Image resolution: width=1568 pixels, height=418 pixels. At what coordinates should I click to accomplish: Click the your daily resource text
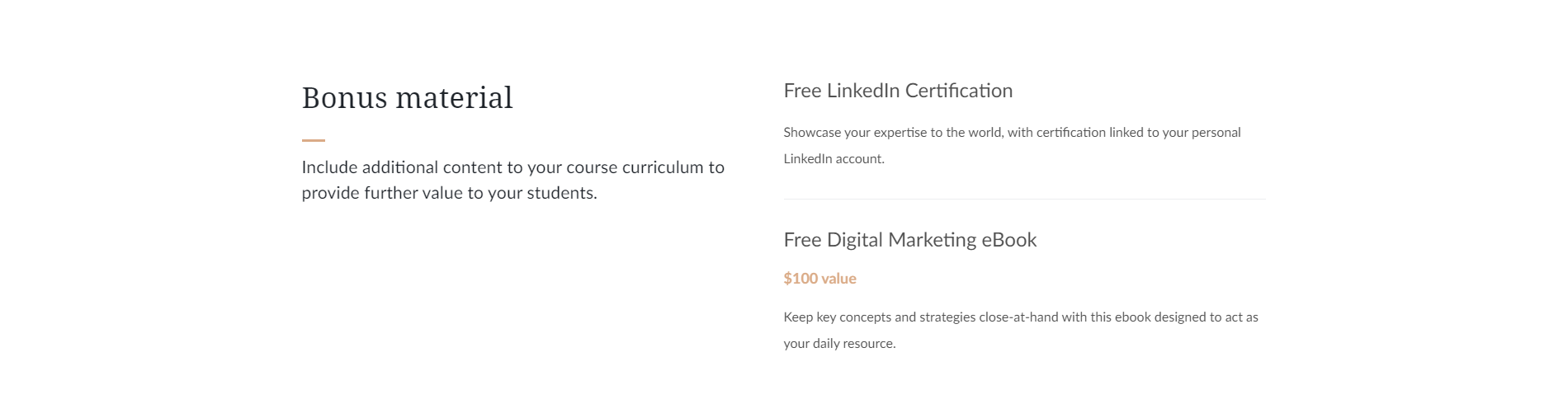839,344
